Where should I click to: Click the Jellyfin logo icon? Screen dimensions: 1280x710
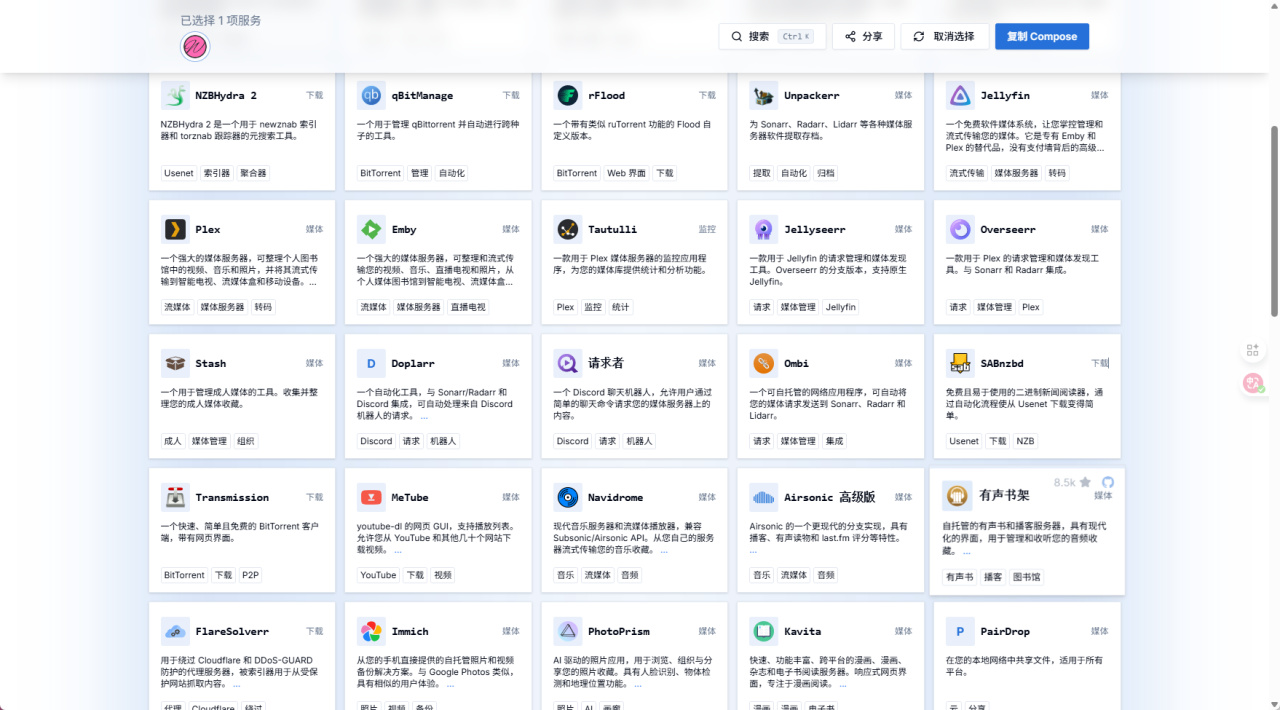(960, 95)
